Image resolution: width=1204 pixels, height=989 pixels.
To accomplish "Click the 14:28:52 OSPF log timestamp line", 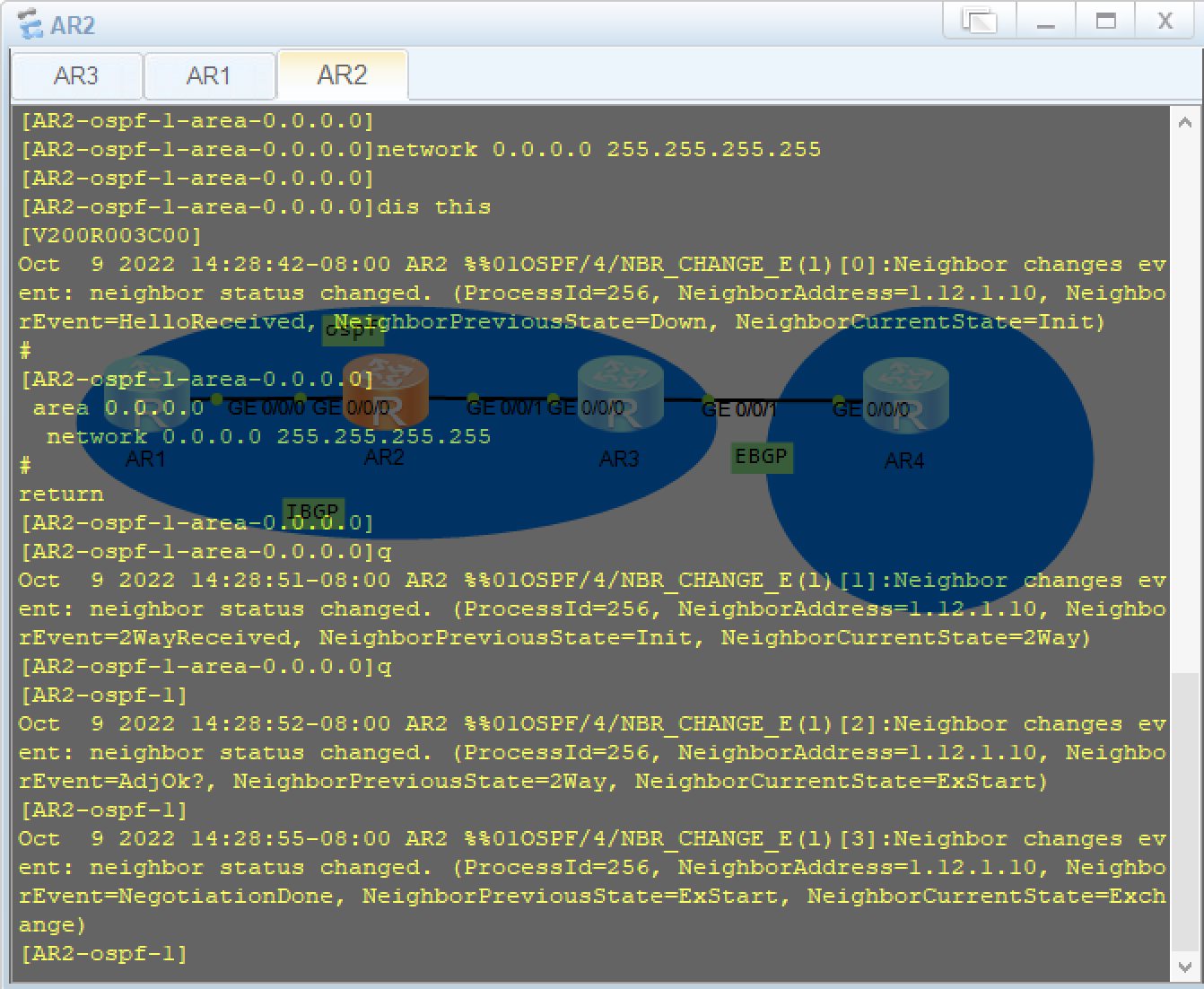I will pyautogui.click(x=592, y=723).
